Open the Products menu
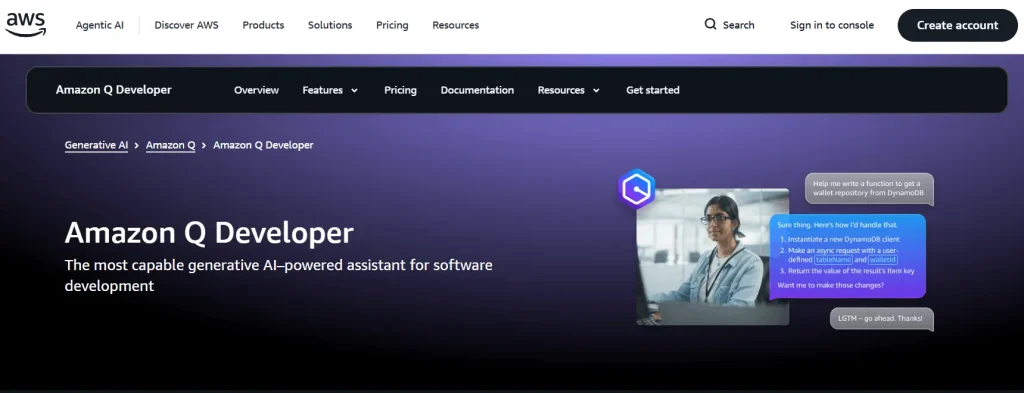The height and width of the screenshot is (393, 1024). click(x=263, y=25)
